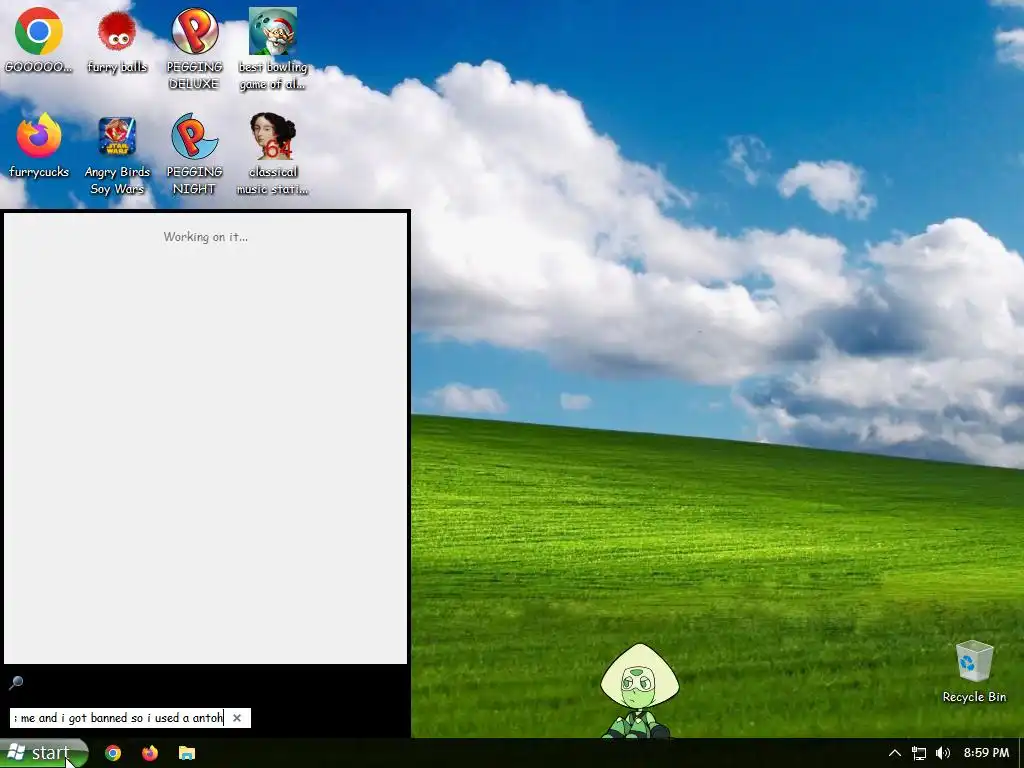Screen dimensions: 1024x768
Task: Open the network icon in the system tray
Action: point(918,753)
